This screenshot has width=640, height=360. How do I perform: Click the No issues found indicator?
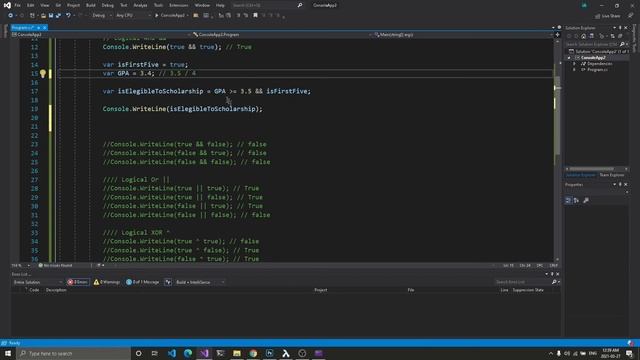coord(55,265)
